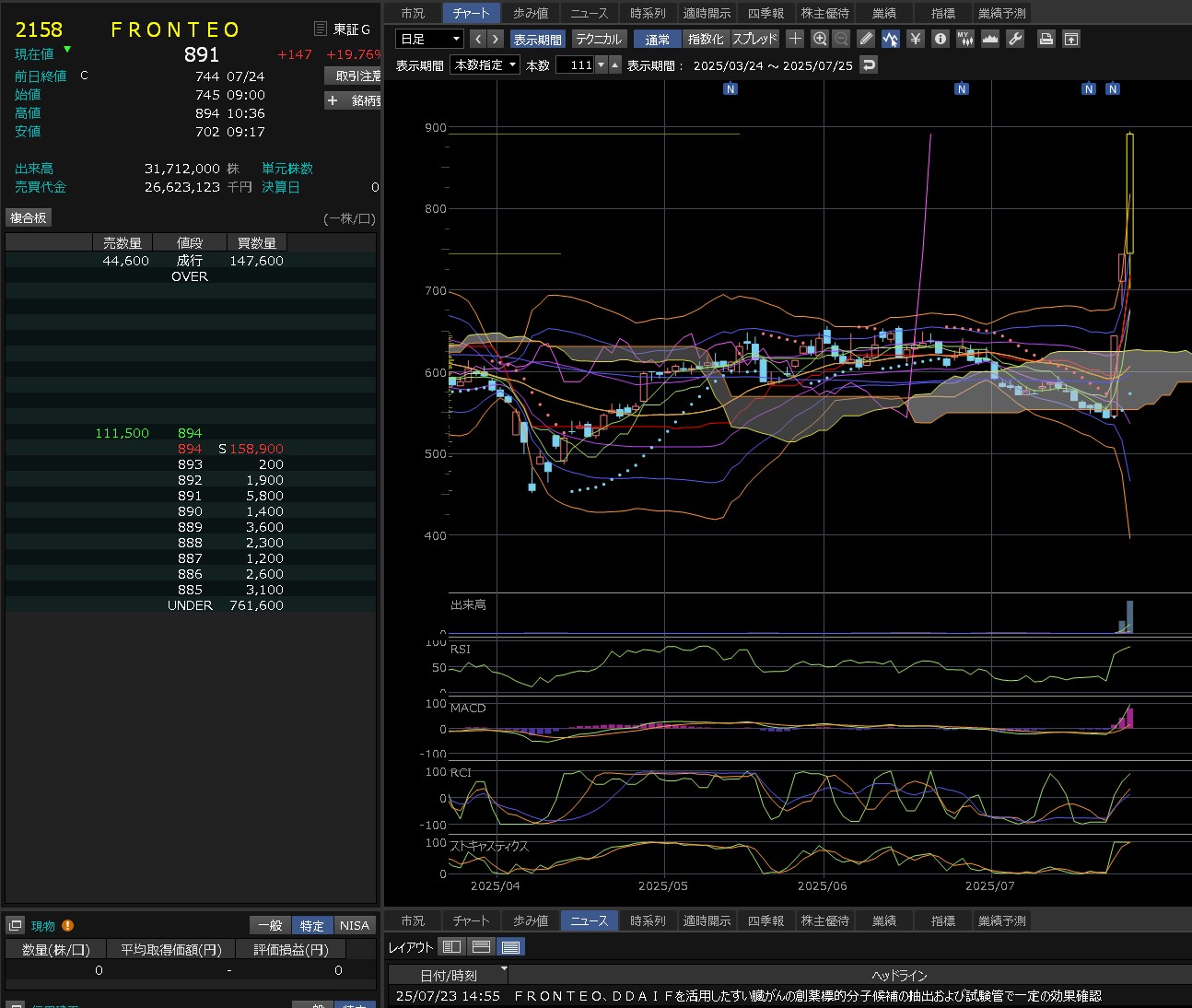Viewport: 1192px width, 1008px height.
Task: Click the MY chart settings icon
Action: pyautogui.click(x=964, y=39)
